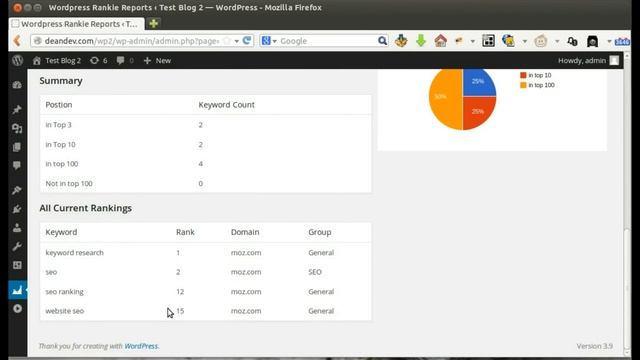The width and height of the screenshot is (640, 360).
Task: Open Firefox downloads green arrow
Action: [421, 41]
